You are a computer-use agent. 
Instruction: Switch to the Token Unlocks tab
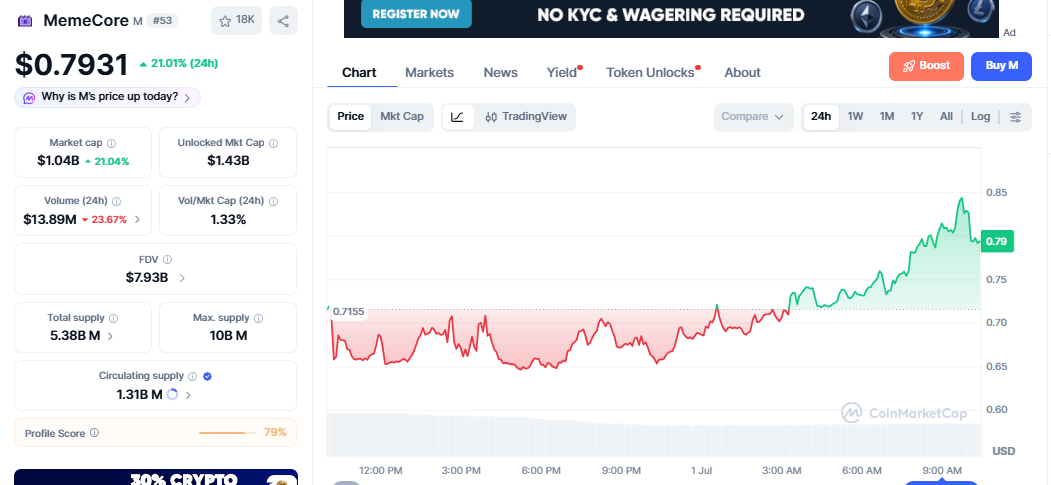(650, 72)
